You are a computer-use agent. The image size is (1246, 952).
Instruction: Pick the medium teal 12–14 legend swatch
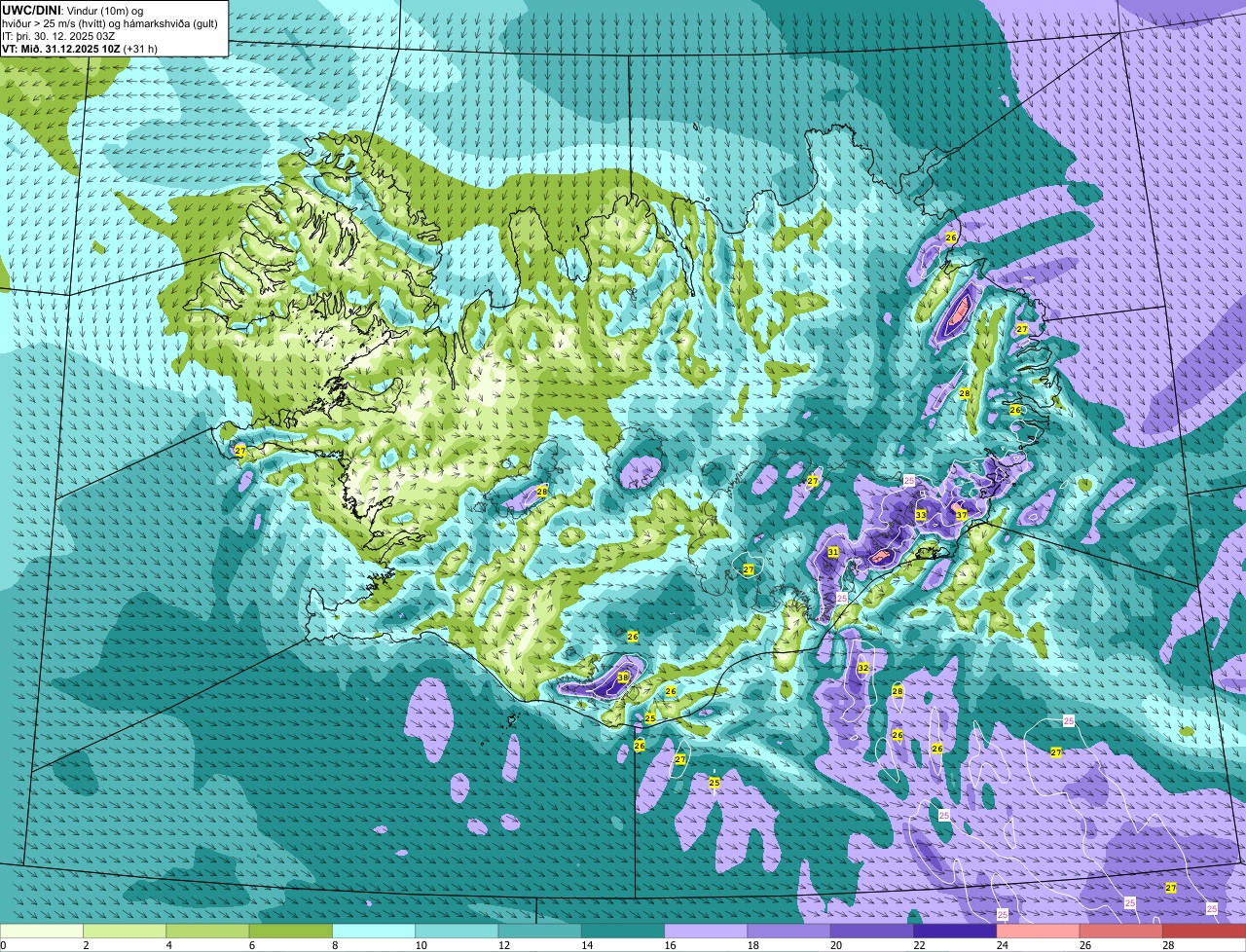pyautogui.click(x=540, y=932)
